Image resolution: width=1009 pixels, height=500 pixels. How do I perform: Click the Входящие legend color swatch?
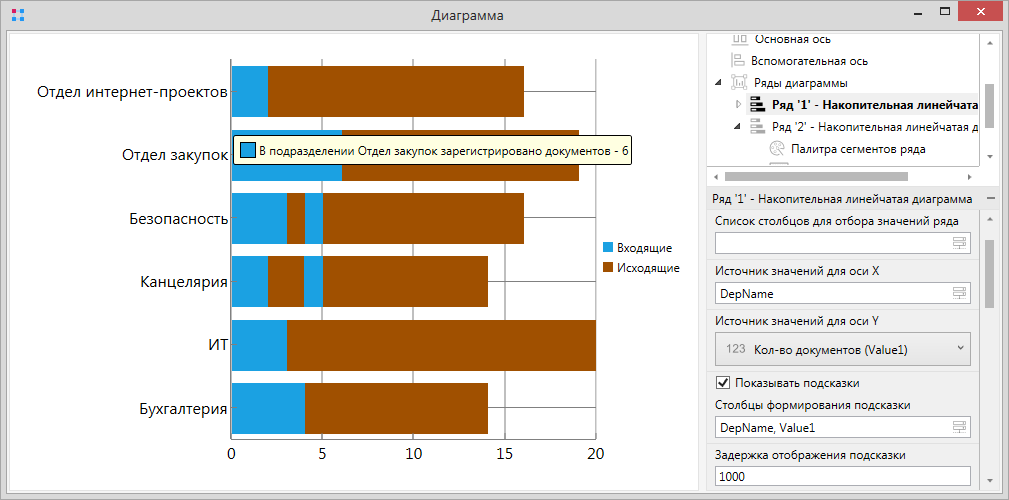(x=607, y=248)
